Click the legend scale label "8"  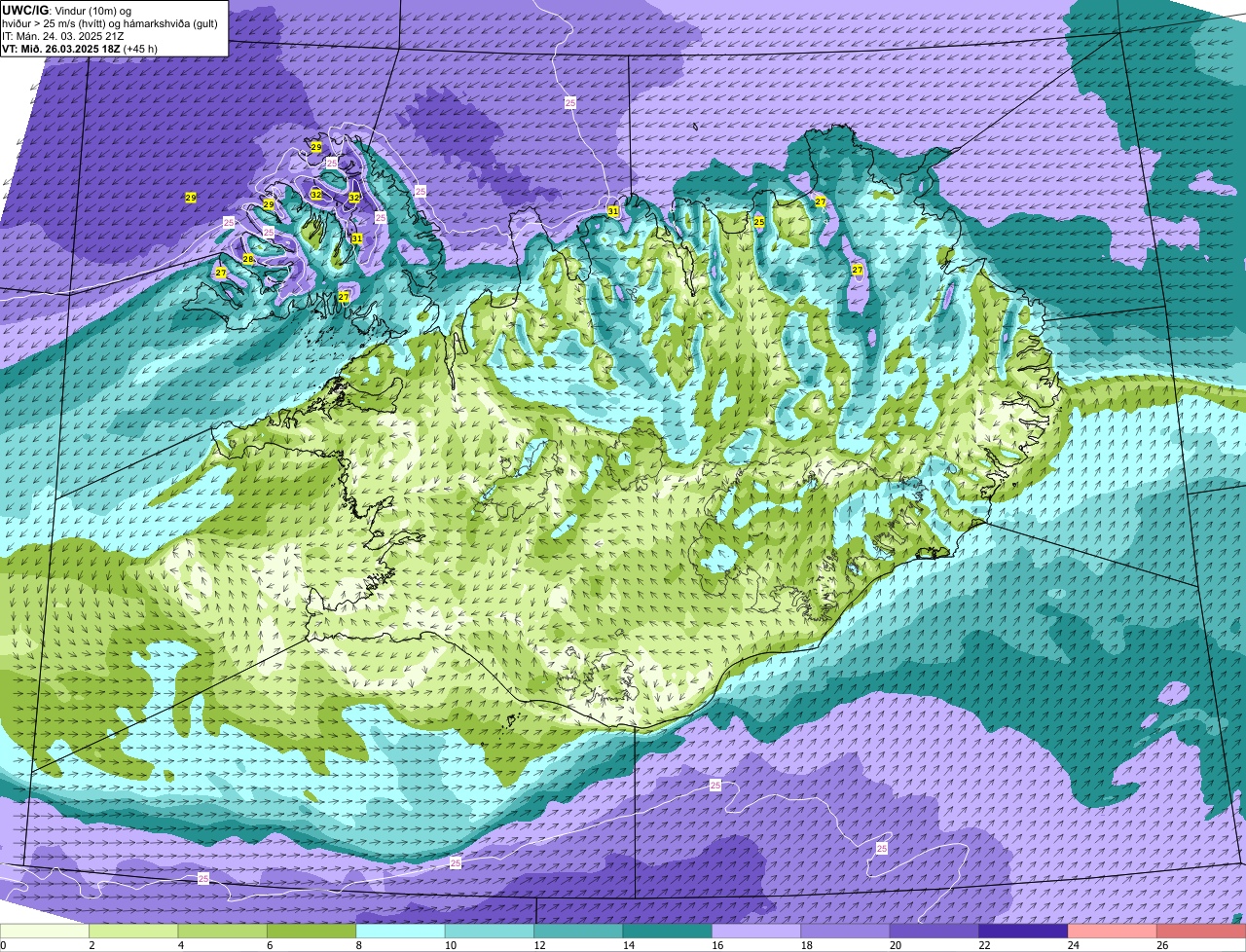click(x=357, y=945)
